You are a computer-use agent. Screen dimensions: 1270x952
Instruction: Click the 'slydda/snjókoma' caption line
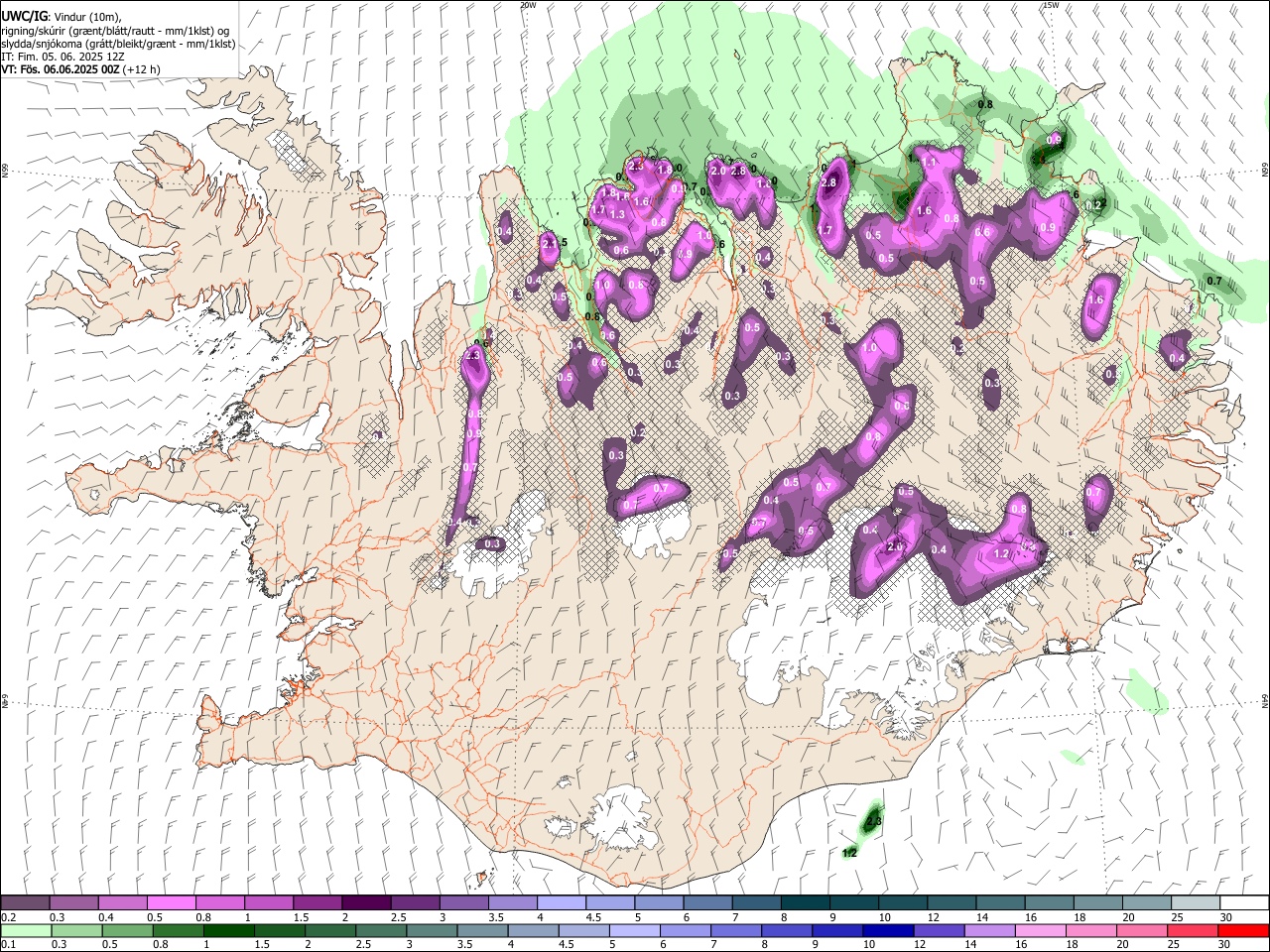[x=118, y=44]
